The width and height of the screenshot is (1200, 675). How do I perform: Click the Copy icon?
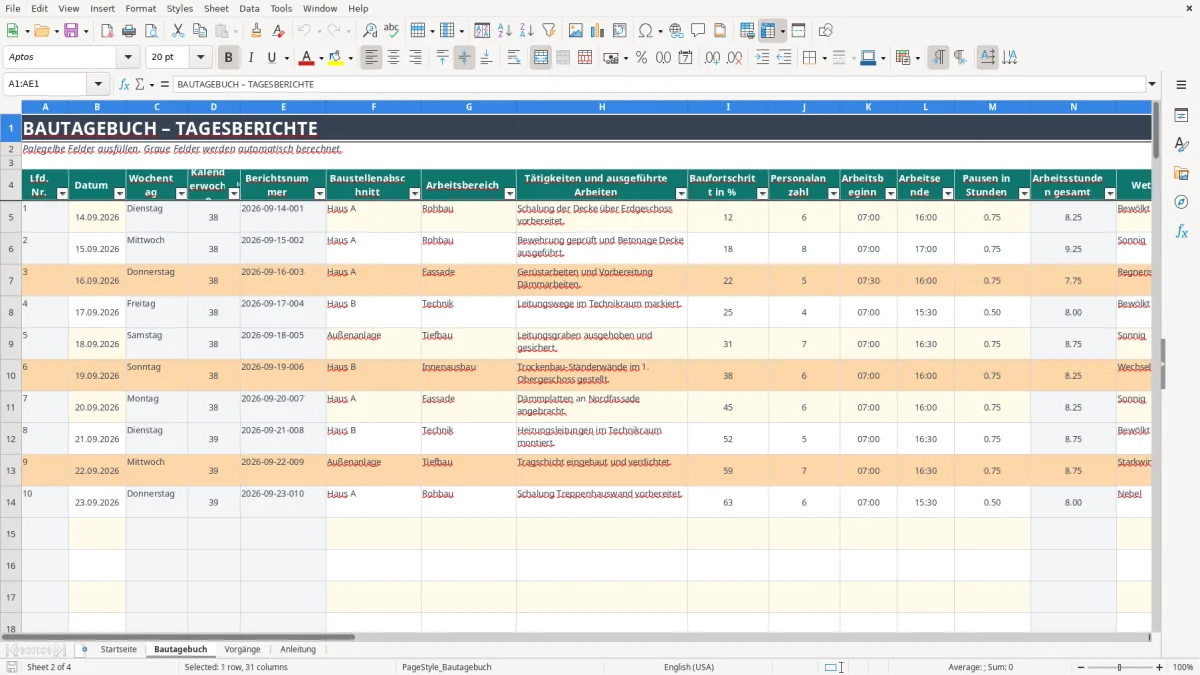coord(199,31)
